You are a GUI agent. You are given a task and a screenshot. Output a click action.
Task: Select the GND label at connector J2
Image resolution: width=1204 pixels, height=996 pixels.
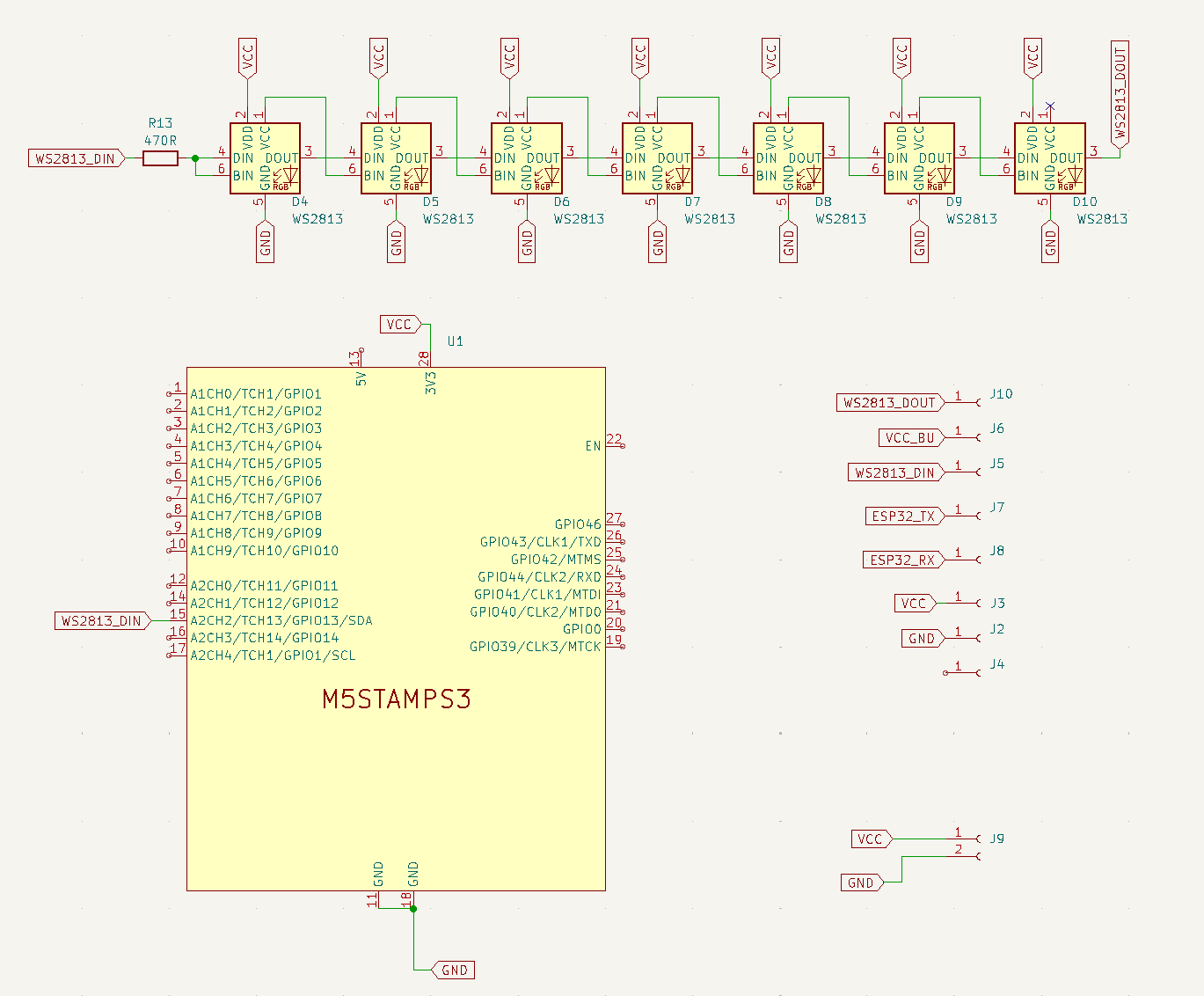pos(923,638)
